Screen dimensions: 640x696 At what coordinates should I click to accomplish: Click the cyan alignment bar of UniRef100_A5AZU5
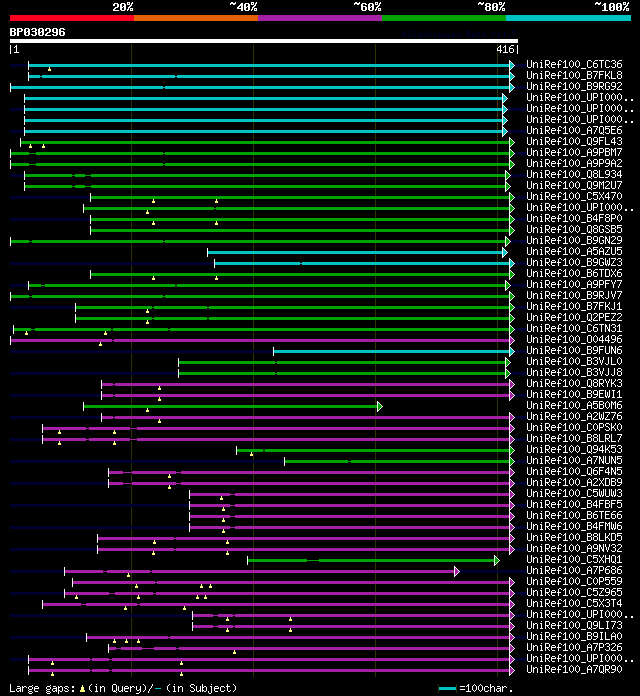[355, 253]
